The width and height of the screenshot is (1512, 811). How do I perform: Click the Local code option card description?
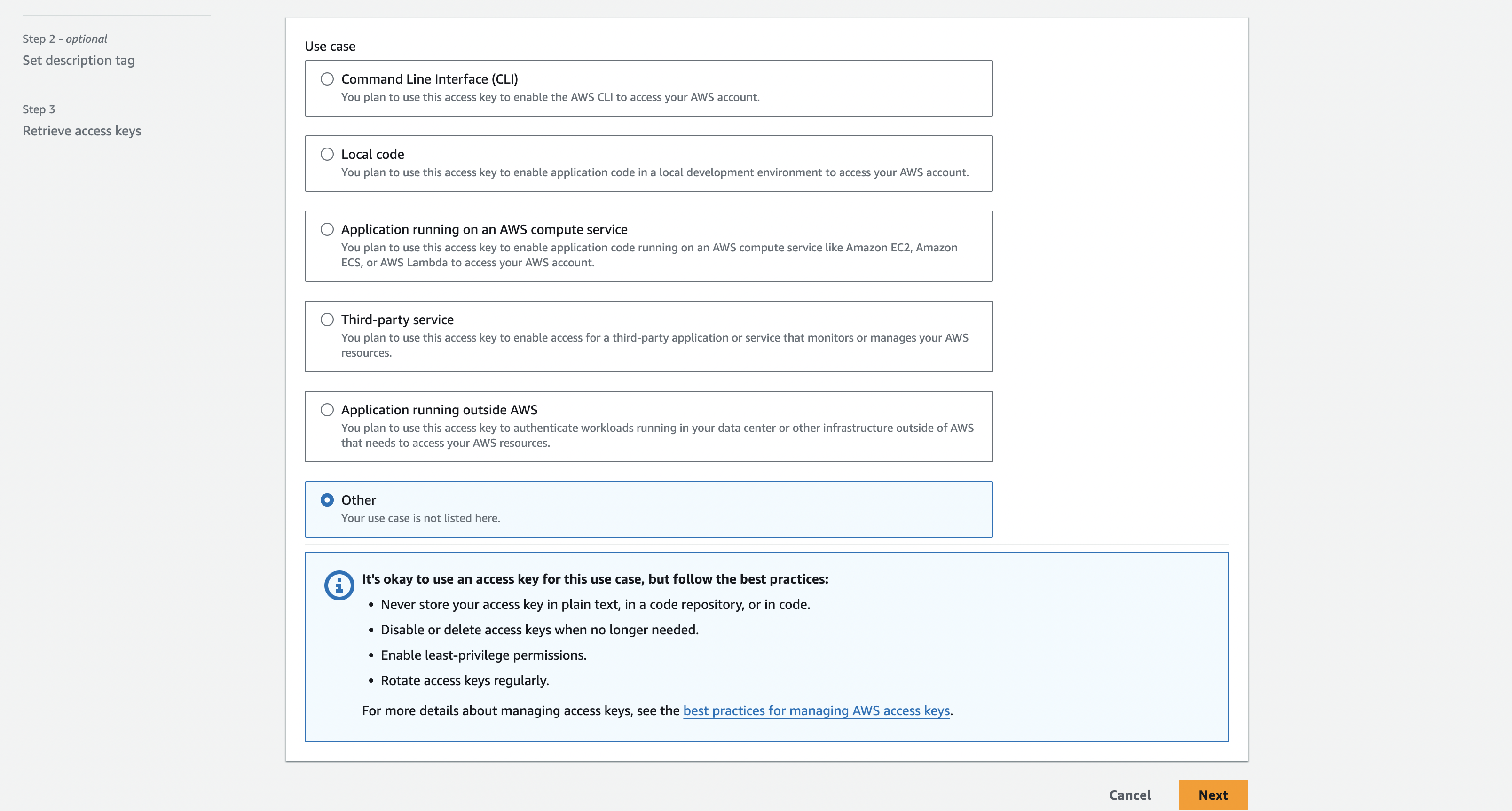coord(654,172)
